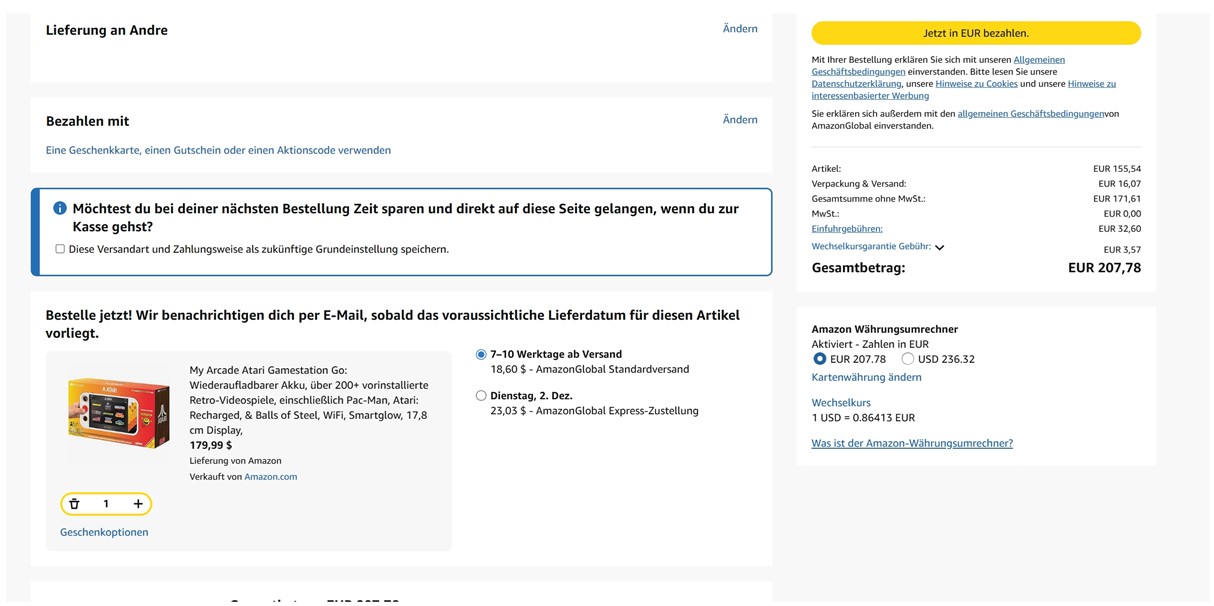The width and height of the screenshot is (1214, 606).
Task: Expand Wechselkursgarantie Gebühr details chevron
Action: coord(939,247)
